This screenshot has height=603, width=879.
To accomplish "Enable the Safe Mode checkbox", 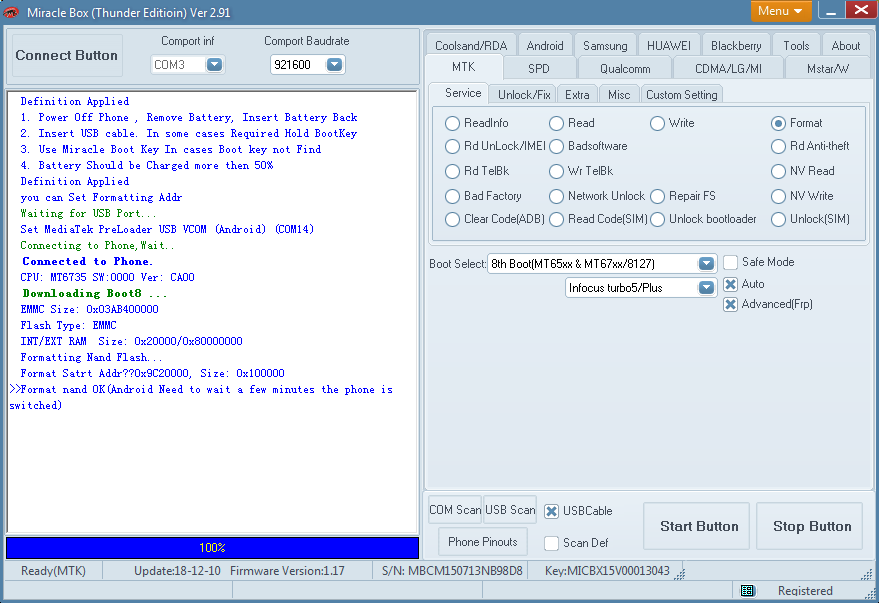I will click(x=730, y=262).
